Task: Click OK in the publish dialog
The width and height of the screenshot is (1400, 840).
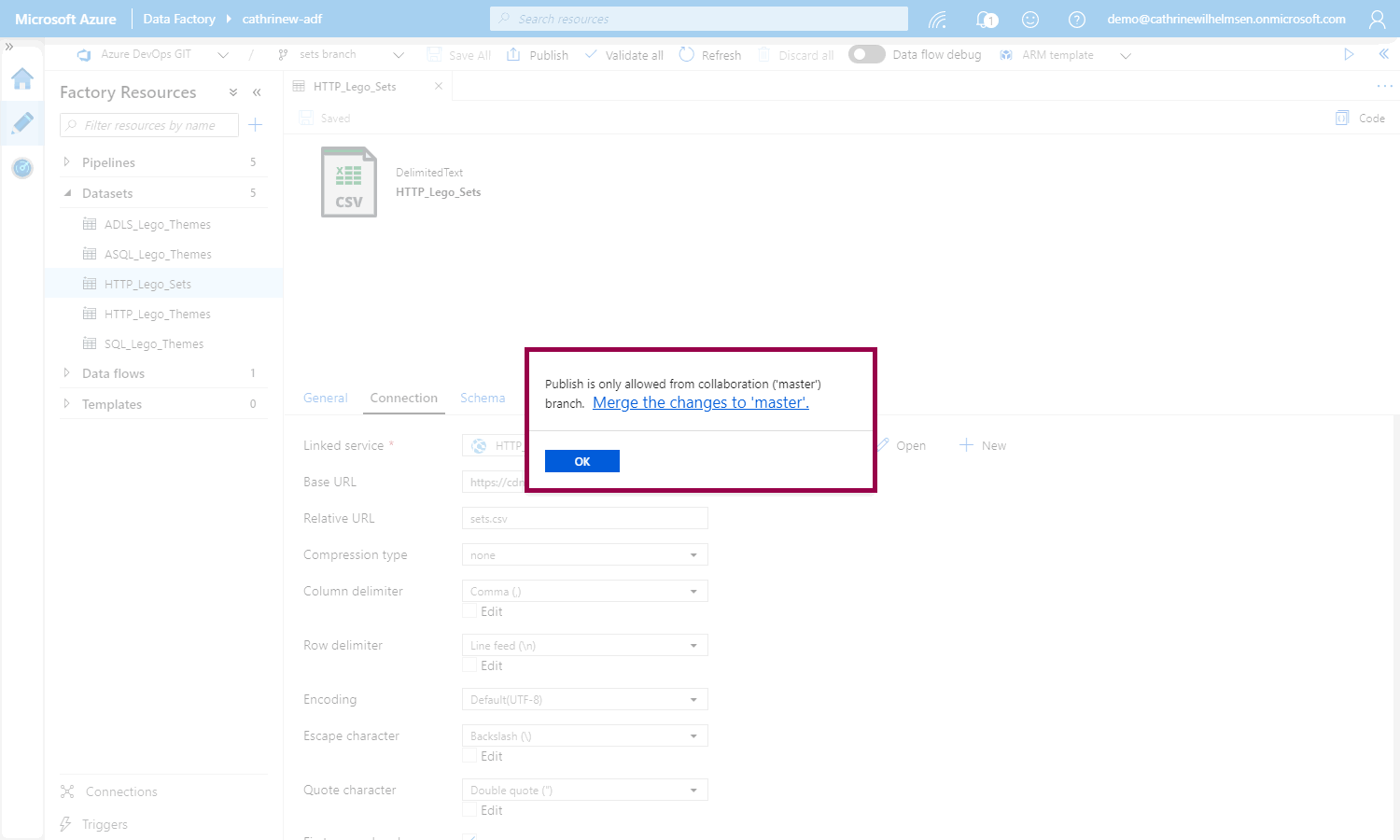Action: tap(581, 461)
